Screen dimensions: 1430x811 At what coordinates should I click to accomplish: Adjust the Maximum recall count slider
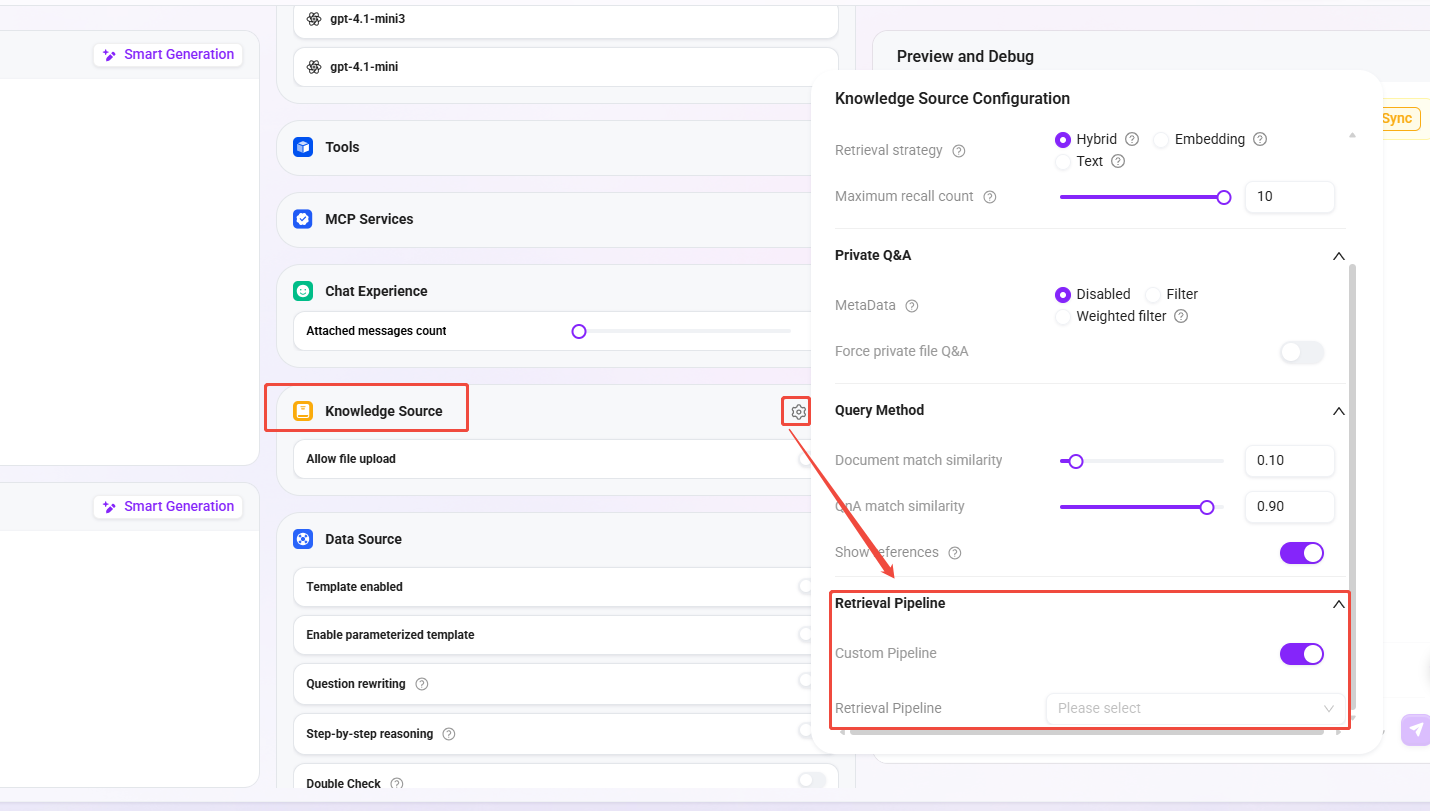pyautogui.click(x=1224, y=197)
